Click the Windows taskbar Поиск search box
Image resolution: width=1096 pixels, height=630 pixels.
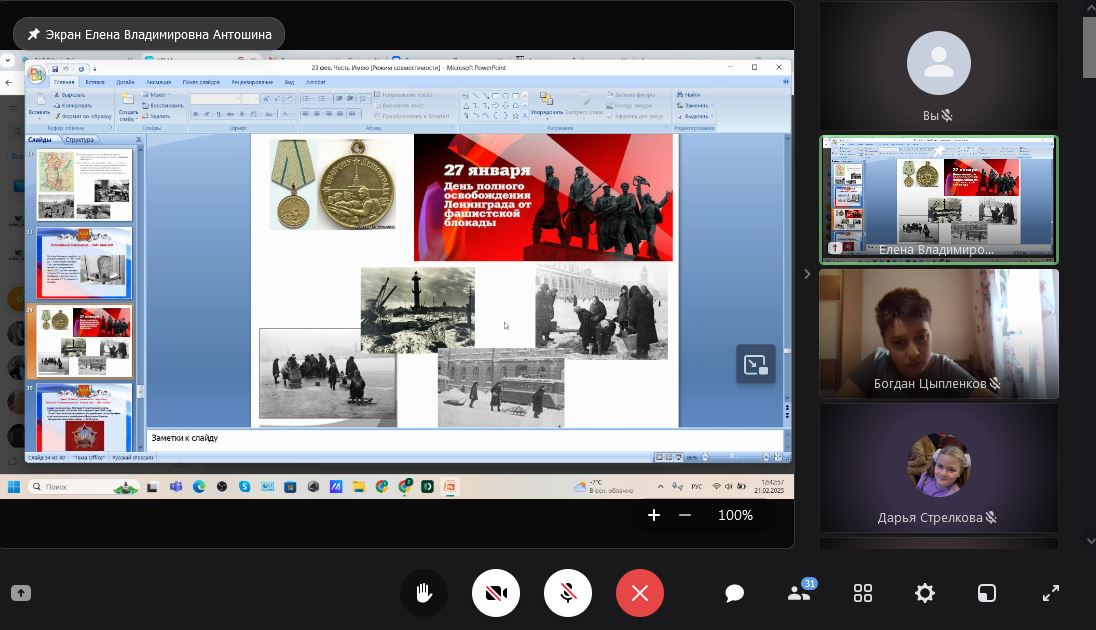pyautogui.click(x=82, y=487)
